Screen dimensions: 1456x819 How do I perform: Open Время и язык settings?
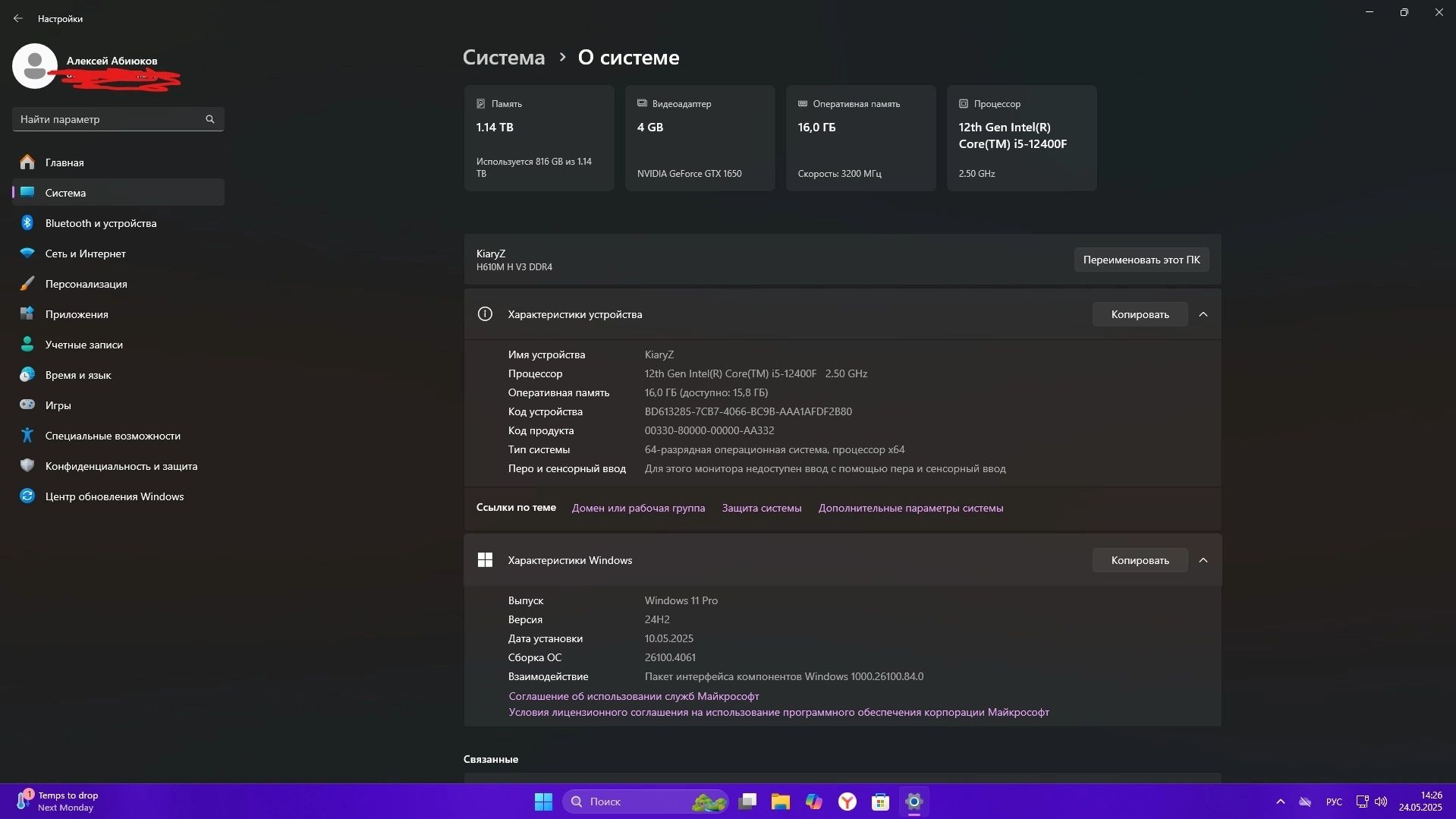point(118,375)
